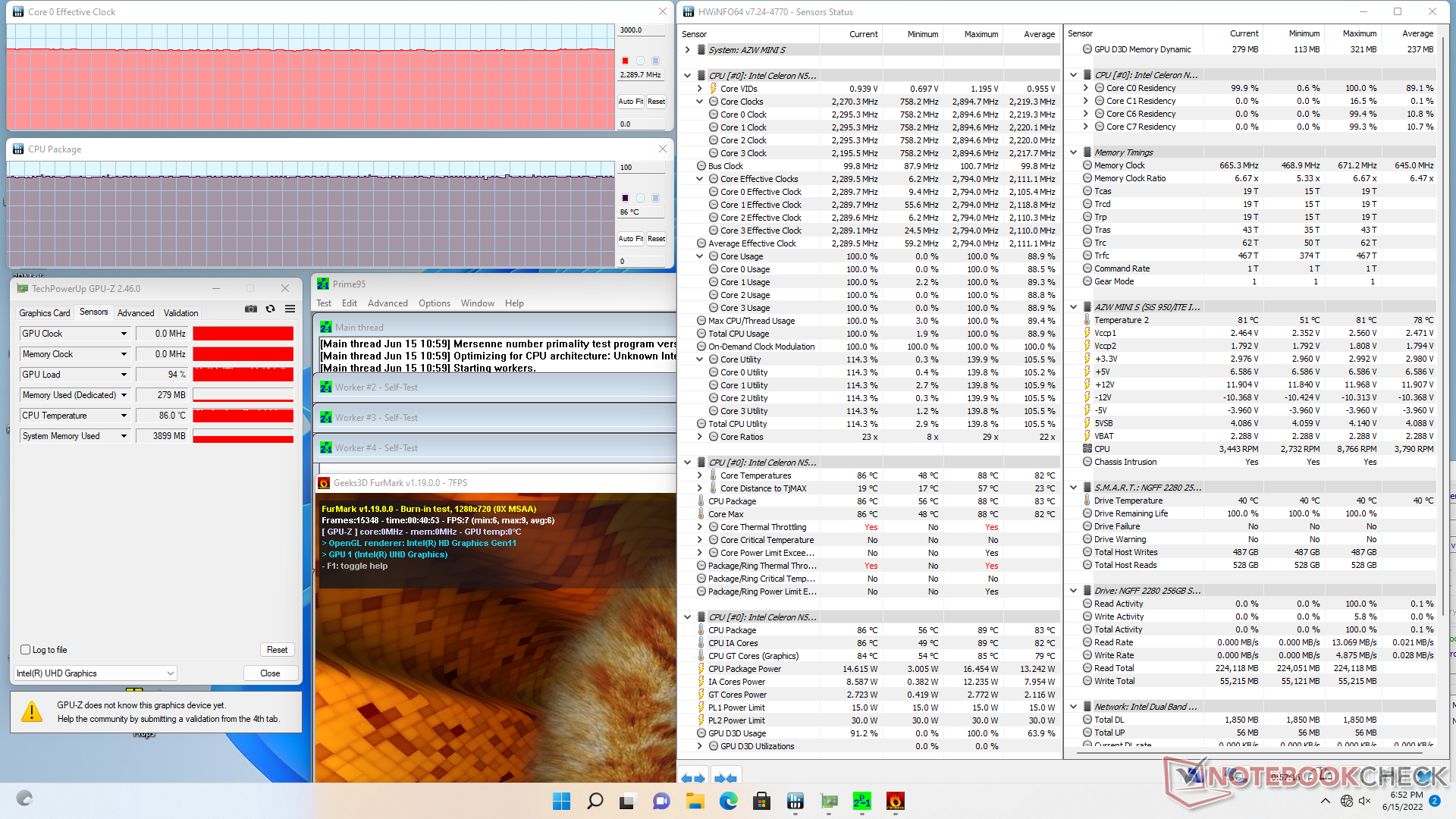Click the HWiNFO expand columns arrows icon
The image size is (1456, 819).
[x=692, y=777]
